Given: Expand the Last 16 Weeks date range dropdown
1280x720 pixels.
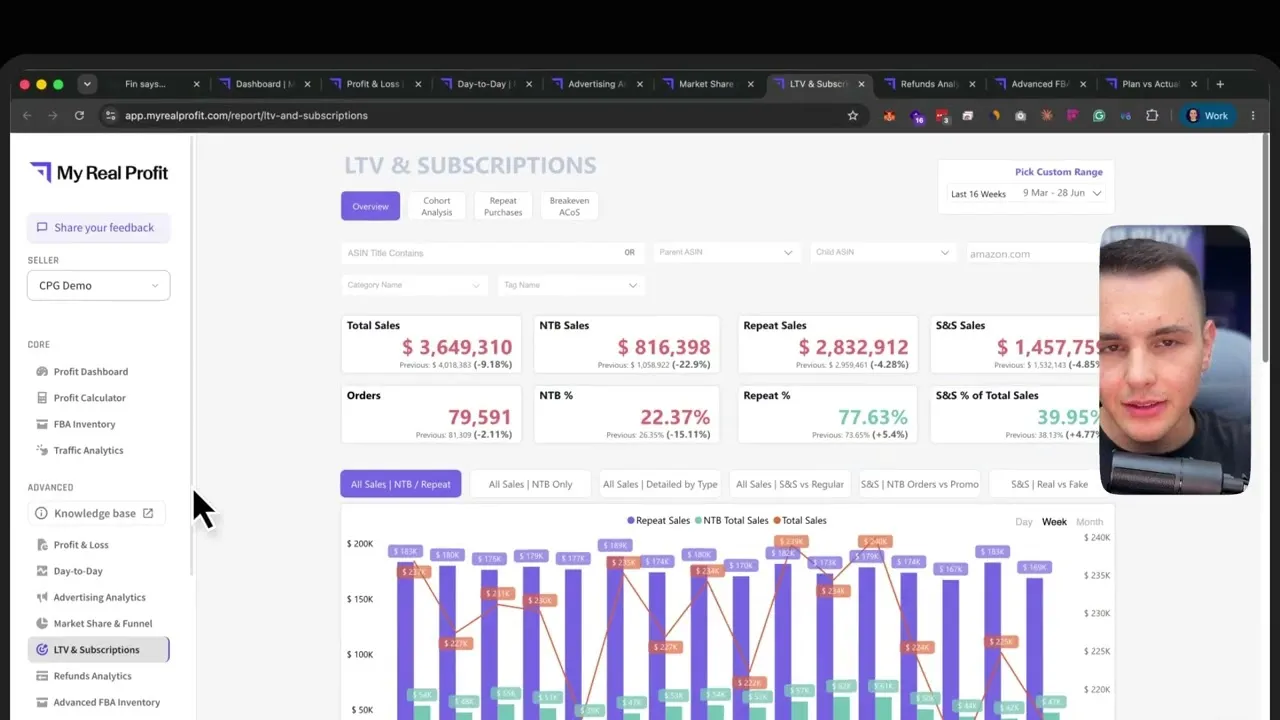Looking at the screenshot, I should (1026, 193).
